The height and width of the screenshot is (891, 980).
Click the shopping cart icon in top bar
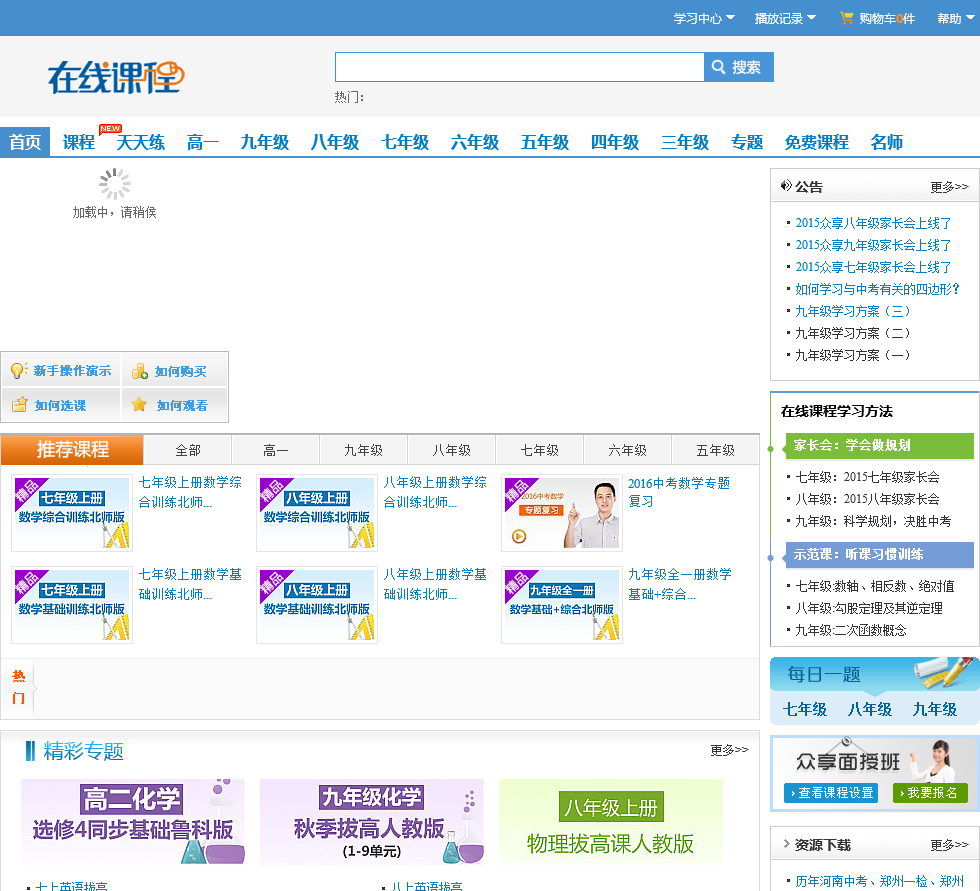[847, 18]
